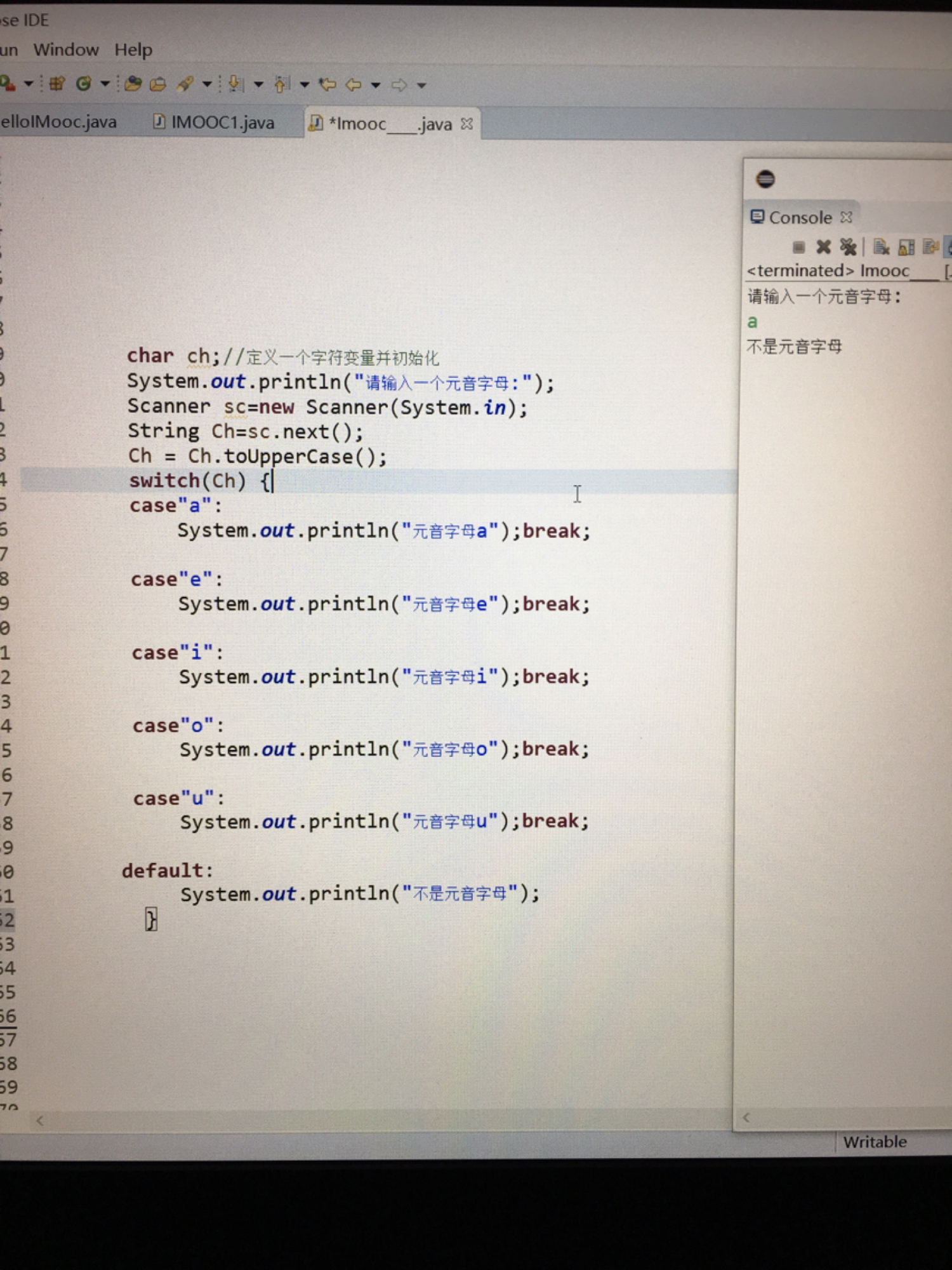Screen dimensions: 952x1270
Task: Select the Console view tab
Action: 800,218
